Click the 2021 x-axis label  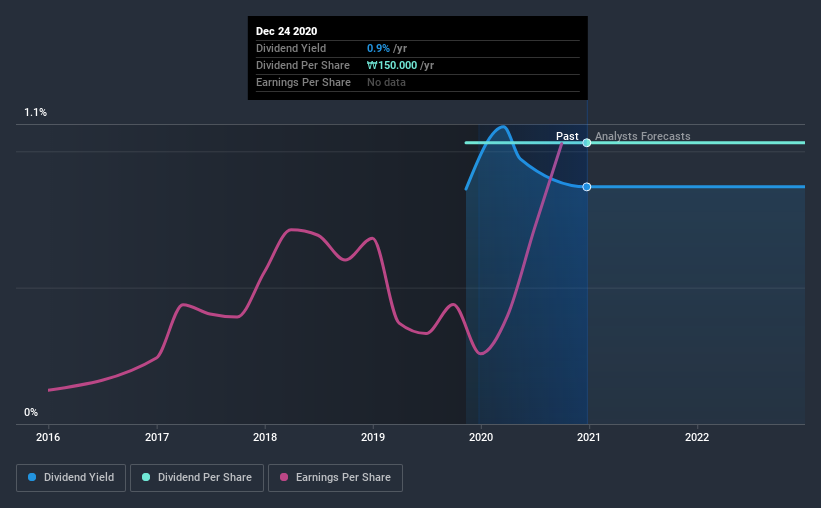pyautogui.click(x=589, y=437)
